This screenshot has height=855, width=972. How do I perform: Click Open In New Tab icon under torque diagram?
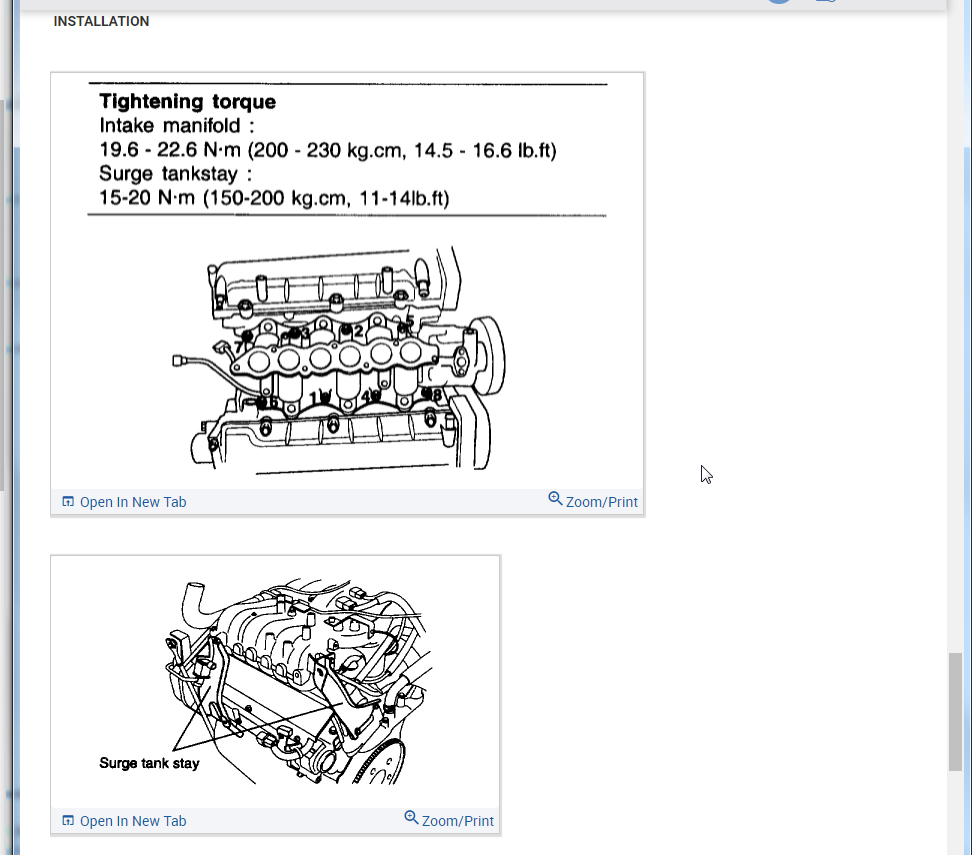coord(68,502)
